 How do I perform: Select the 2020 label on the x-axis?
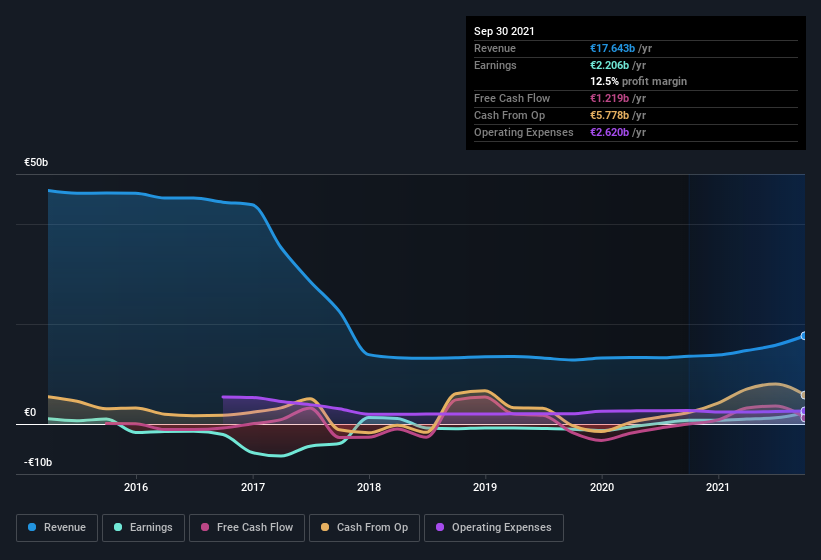tap(602, 487)
